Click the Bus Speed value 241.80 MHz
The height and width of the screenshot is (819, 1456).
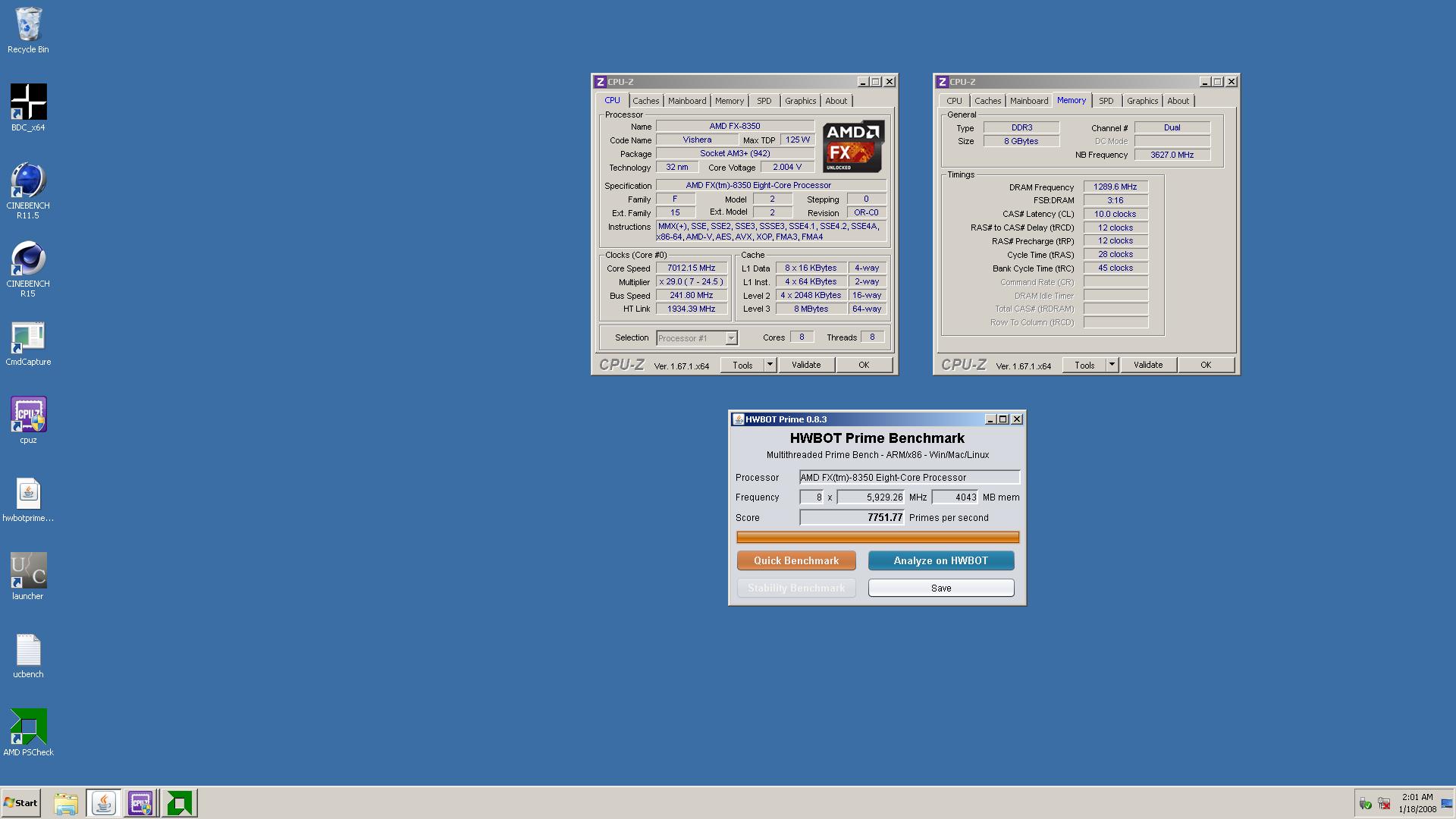[692, 296]
